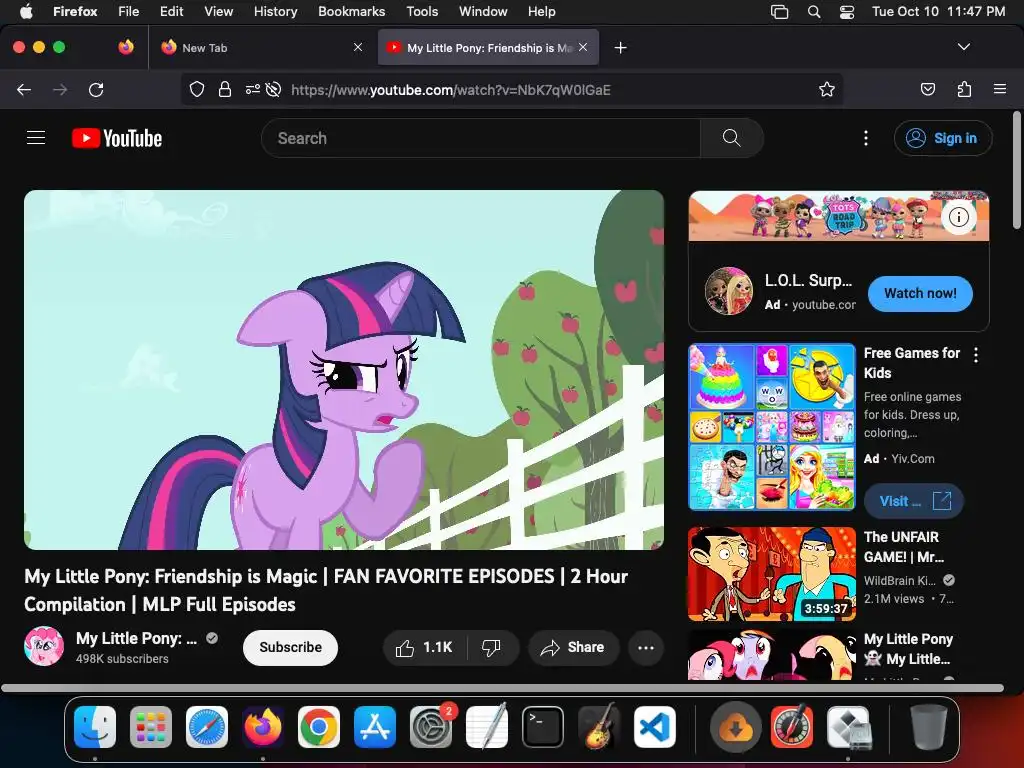Click the horizontal scrollbar
The width and height of the screenshot is (1024, 768).
502,688
